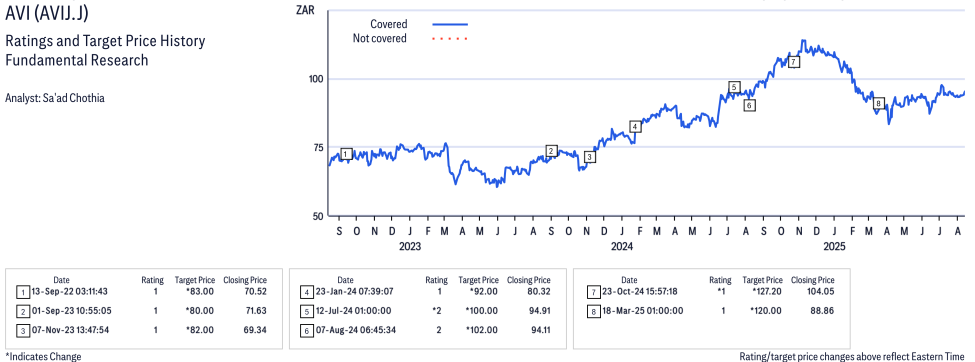Image resolution: width=975 pixels, height=362 pixels.
Task: Click table index box 7 for 23-Oct-24
Action: (593, 292)
